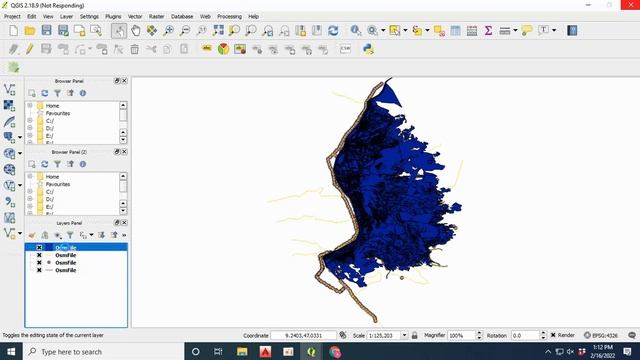This screenshot has height=360, width=640.
Task: Expand the C:/ drive in first Browser Panel
Action: (30, 121)
